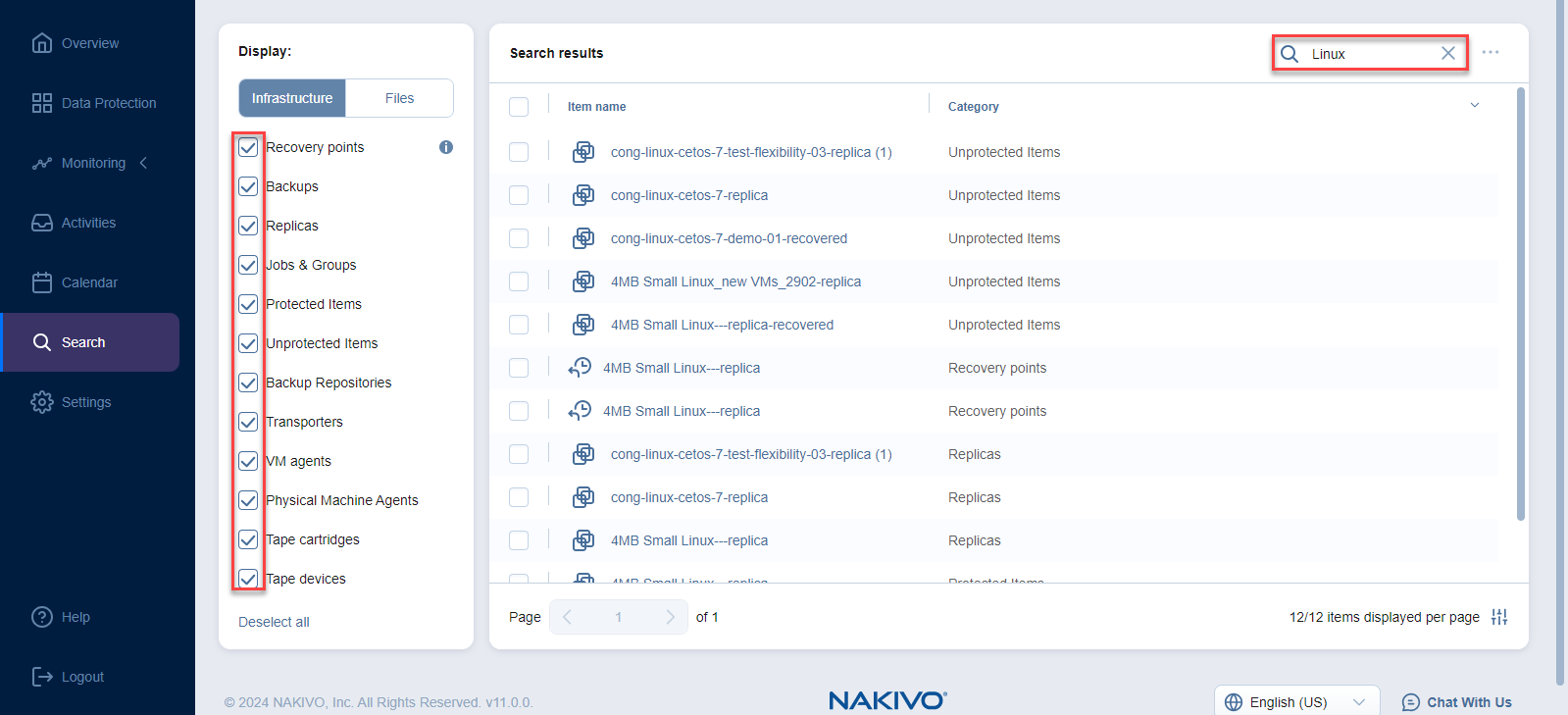Click the search magnifier icon in search box
This screenshot has width=1568, height=715.
pyautogui.click(x=1290, y=54)
